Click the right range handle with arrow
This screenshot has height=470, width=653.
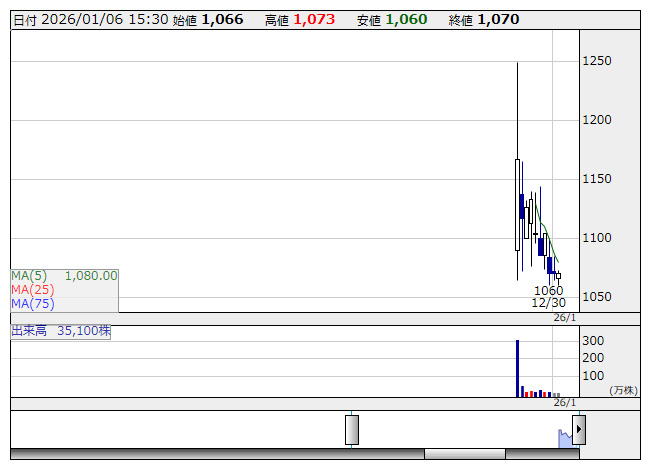(578, 430)
